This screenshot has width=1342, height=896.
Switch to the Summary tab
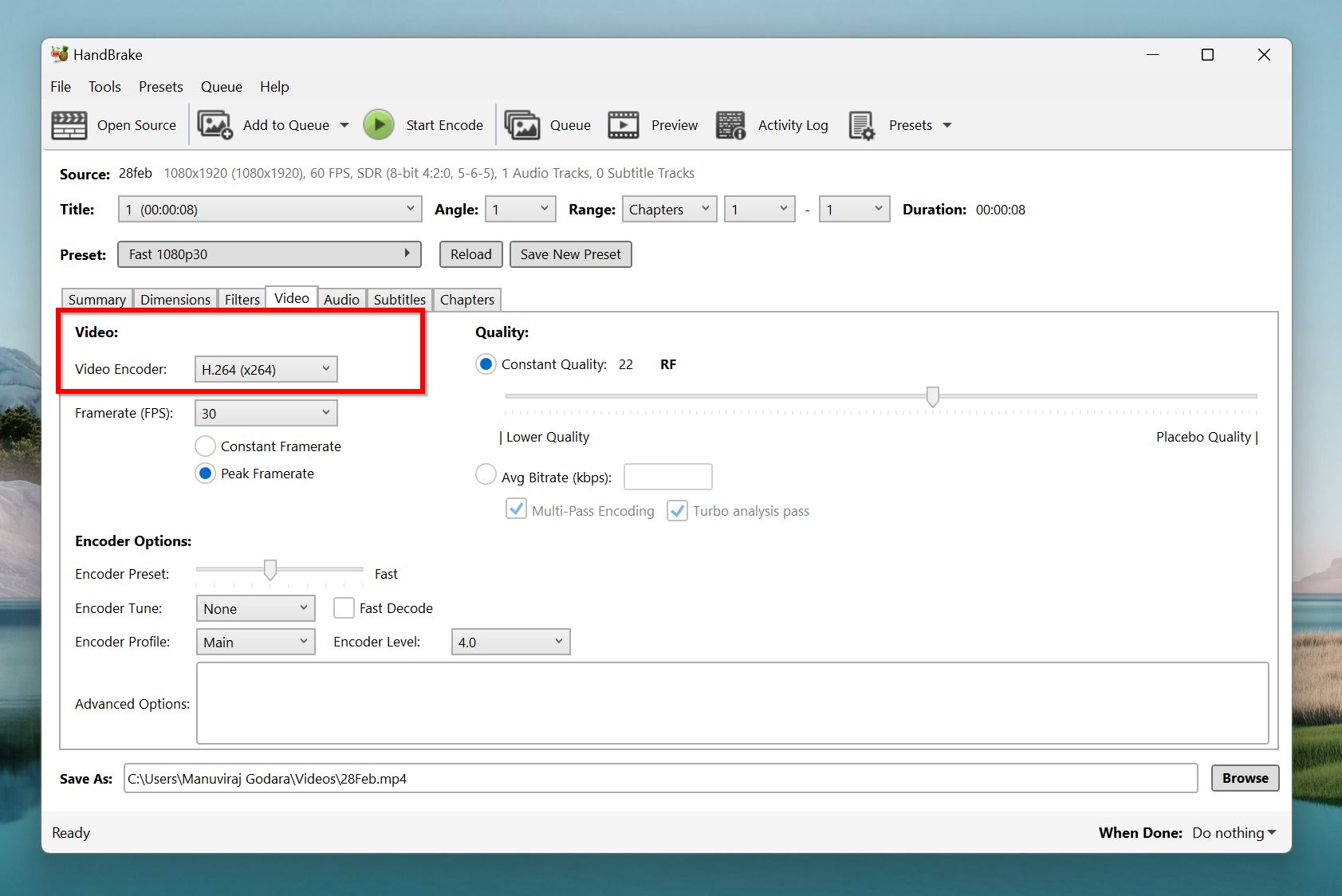97,300
